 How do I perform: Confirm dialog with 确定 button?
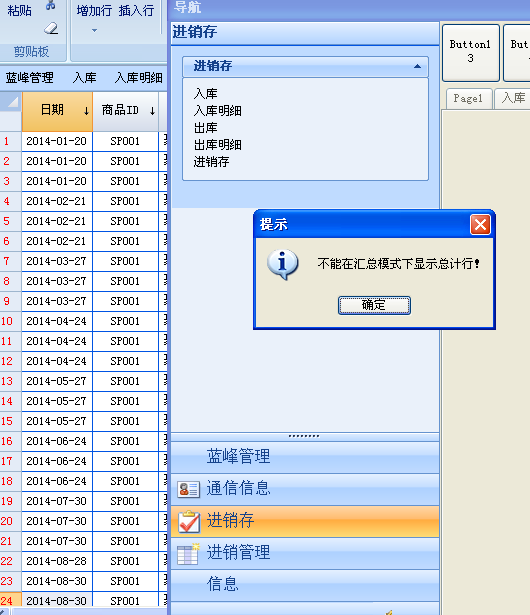coord(374,305)
